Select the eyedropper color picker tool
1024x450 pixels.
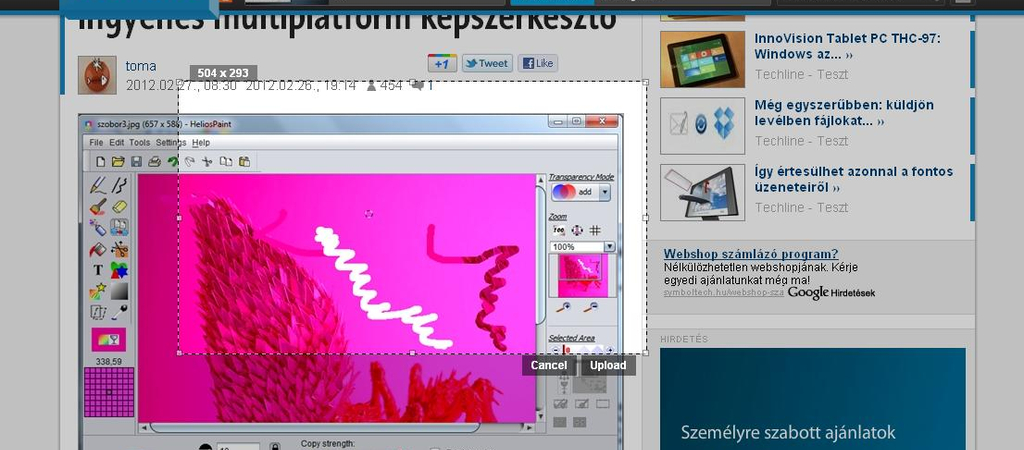tap(119, 312)
